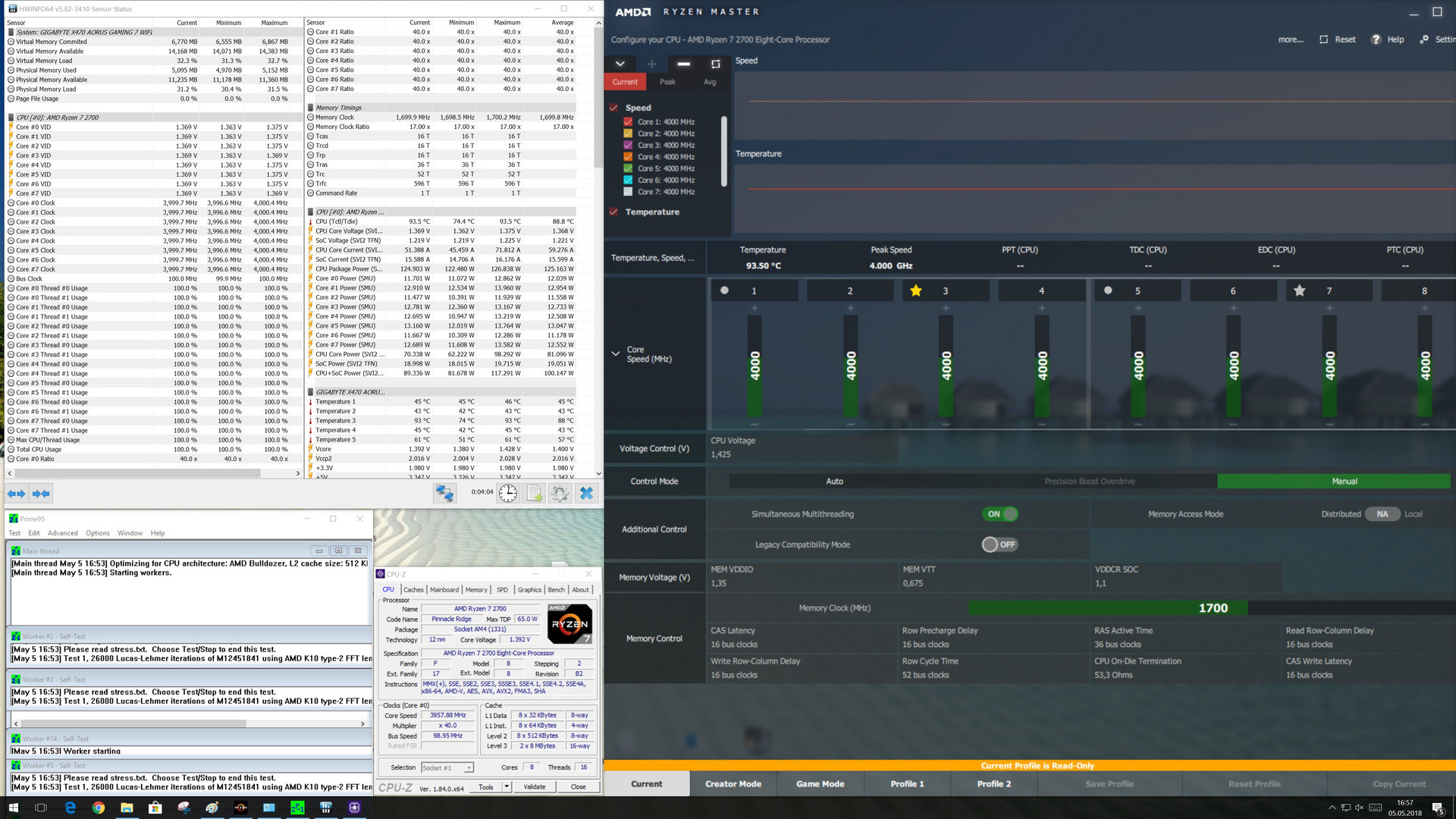Click Ryzen Master Help icon
Image resolution: width=1456 pixels, height=819 pixels.
pos(1376,39)
